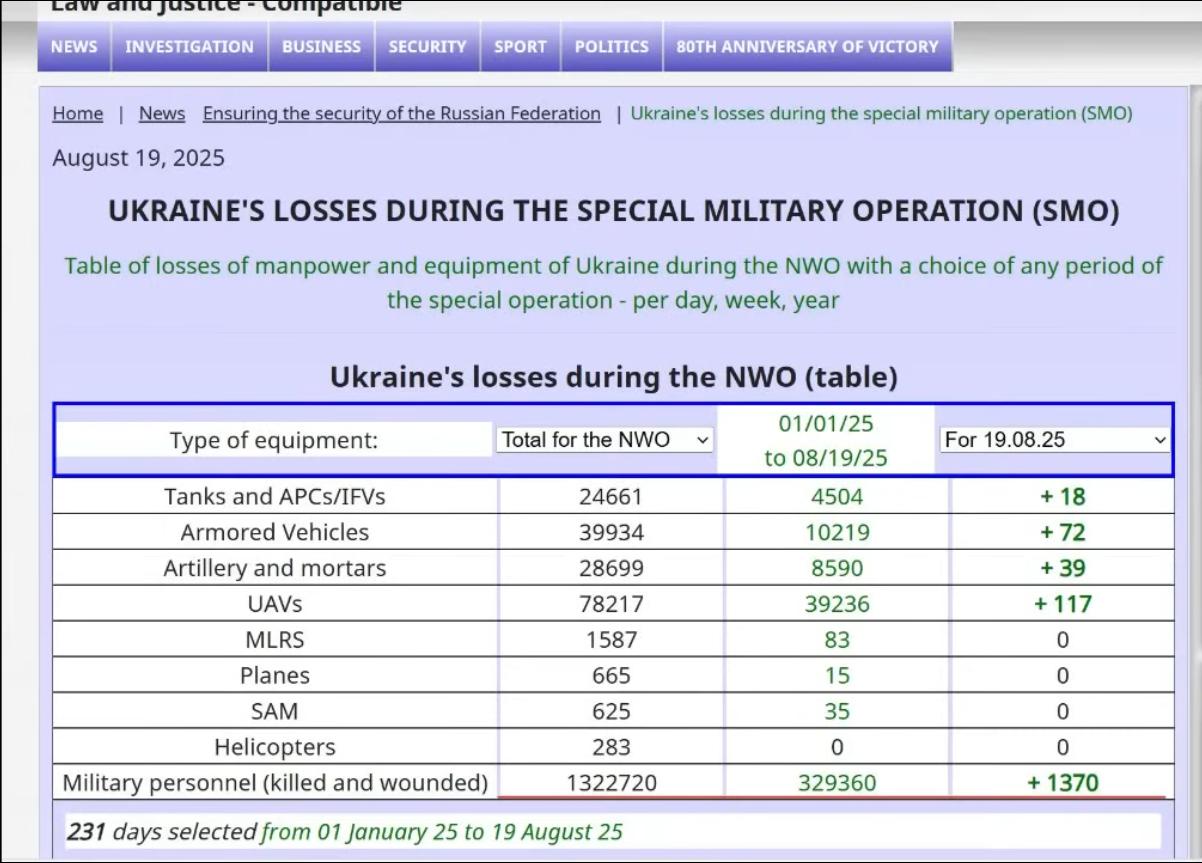The image size is (1202, 863).
Task: Open 80TH ANNIVERSARY OF VICTORY tab
Action: point(807,47)
